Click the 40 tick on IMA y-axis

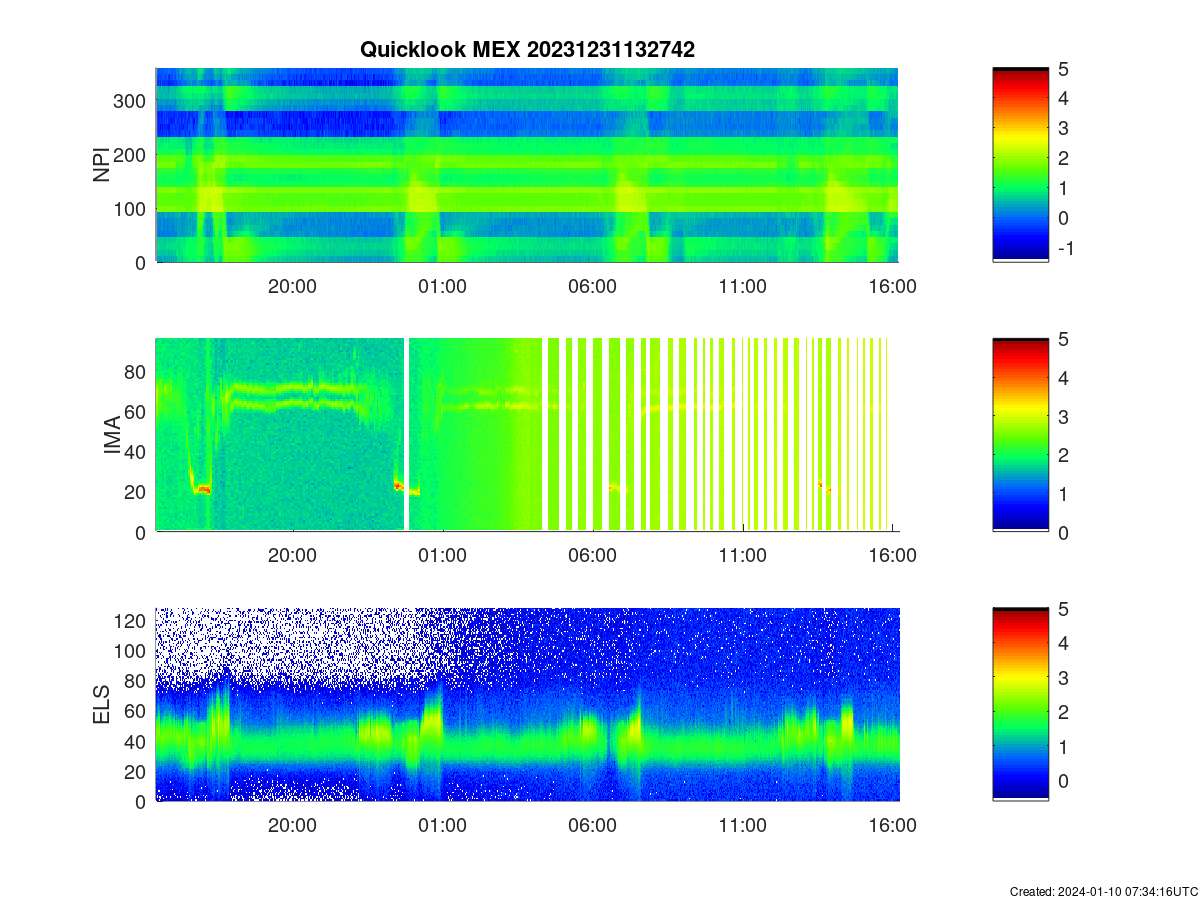pyautogui.click(x=137, y=452)
